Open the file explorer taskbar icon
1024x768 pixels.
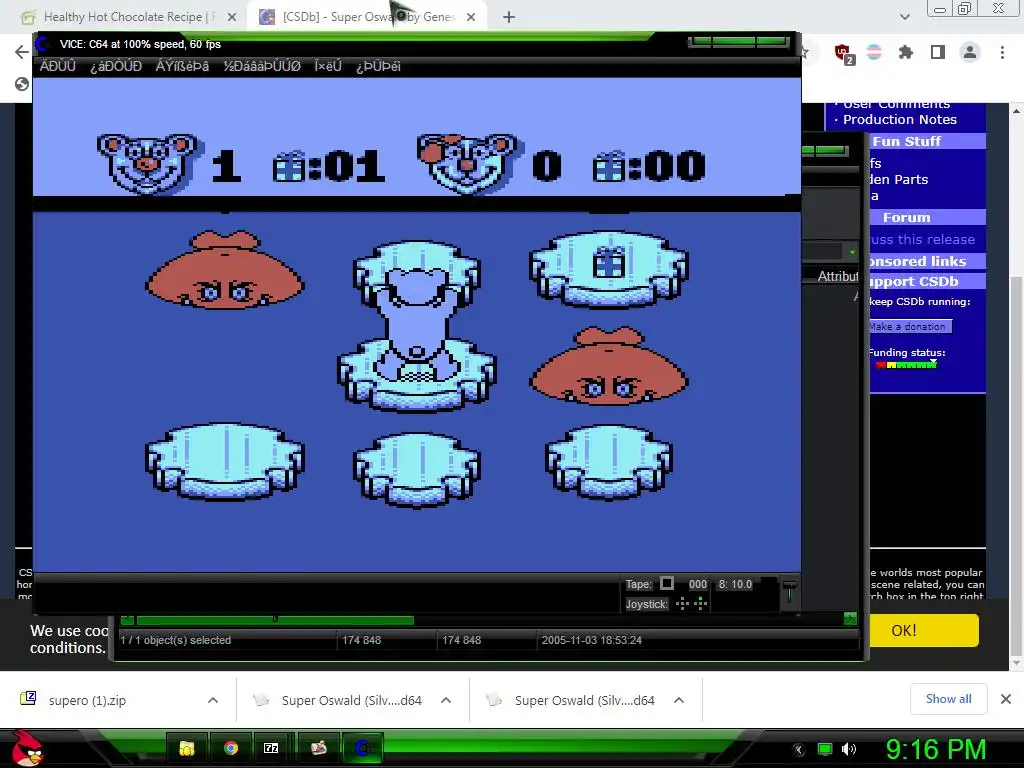point(187,748)
